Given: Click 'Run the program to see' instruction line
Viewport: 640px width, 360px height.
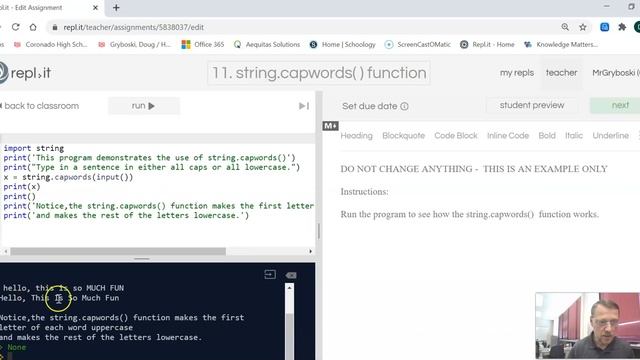Looking at the screenshot, I should coord(469,214).
